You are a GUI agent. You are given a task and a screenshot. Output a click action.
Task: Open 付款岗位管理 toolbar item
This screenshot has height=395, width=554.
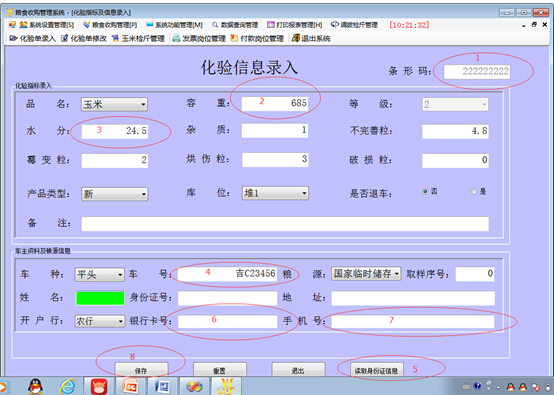(x=257, y=39)
